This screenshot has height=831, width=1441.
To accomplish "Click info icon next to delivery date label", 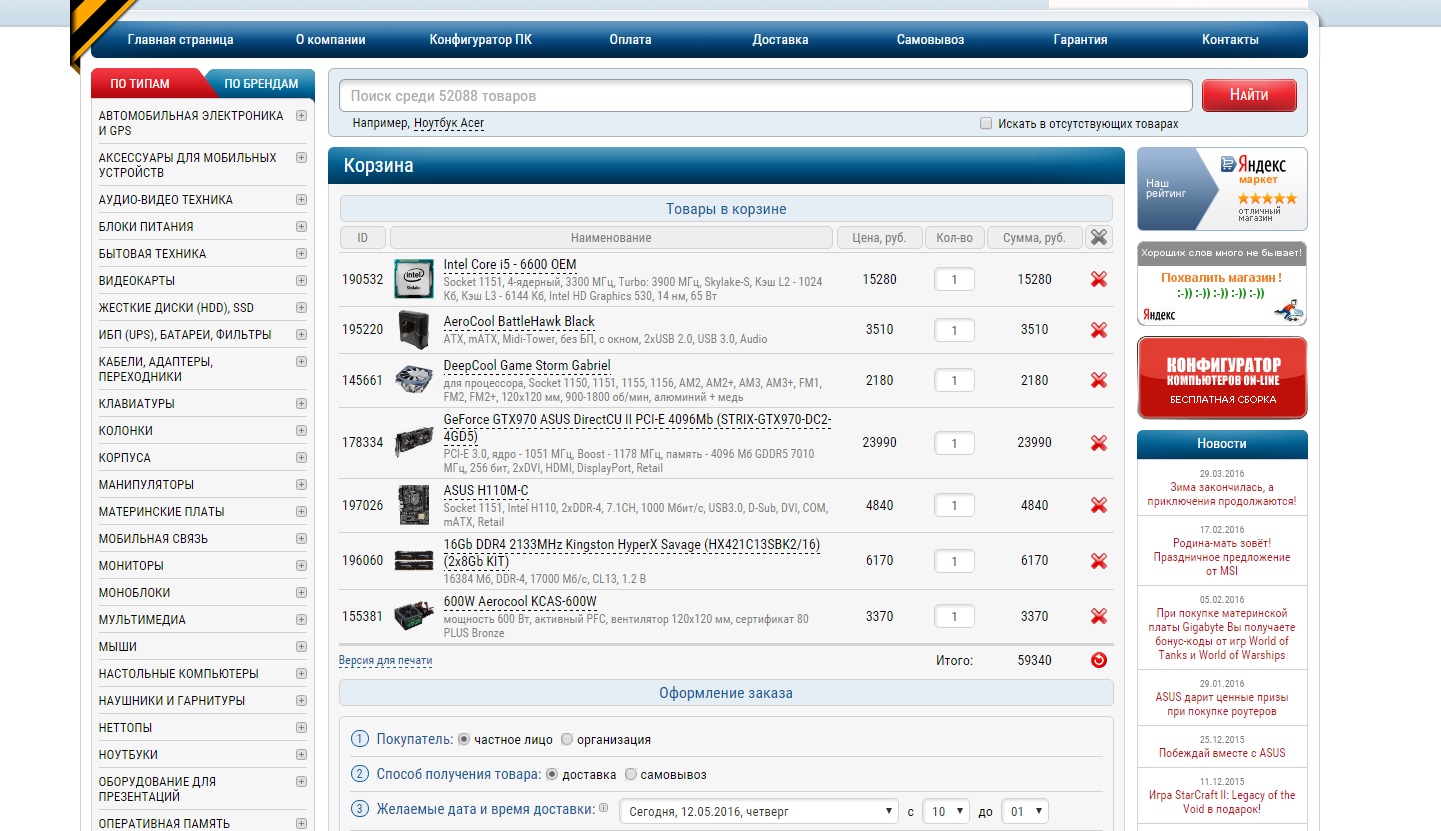I will [x=603, y=807].
